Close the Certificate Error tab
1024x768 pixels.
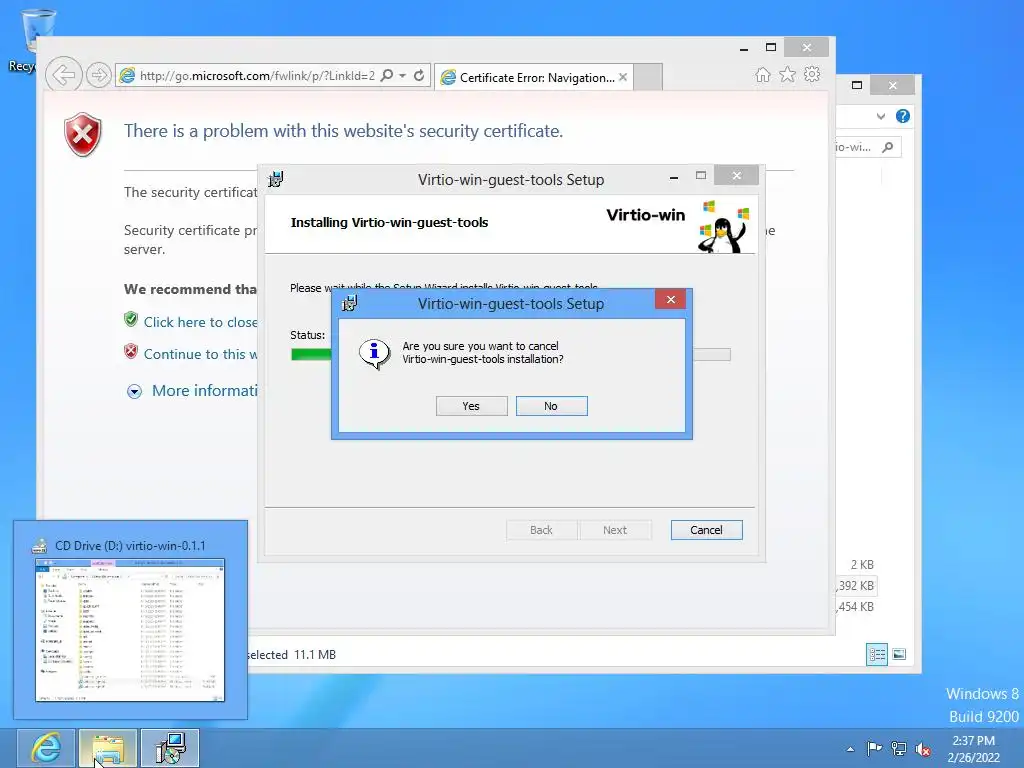pos(623,77)
